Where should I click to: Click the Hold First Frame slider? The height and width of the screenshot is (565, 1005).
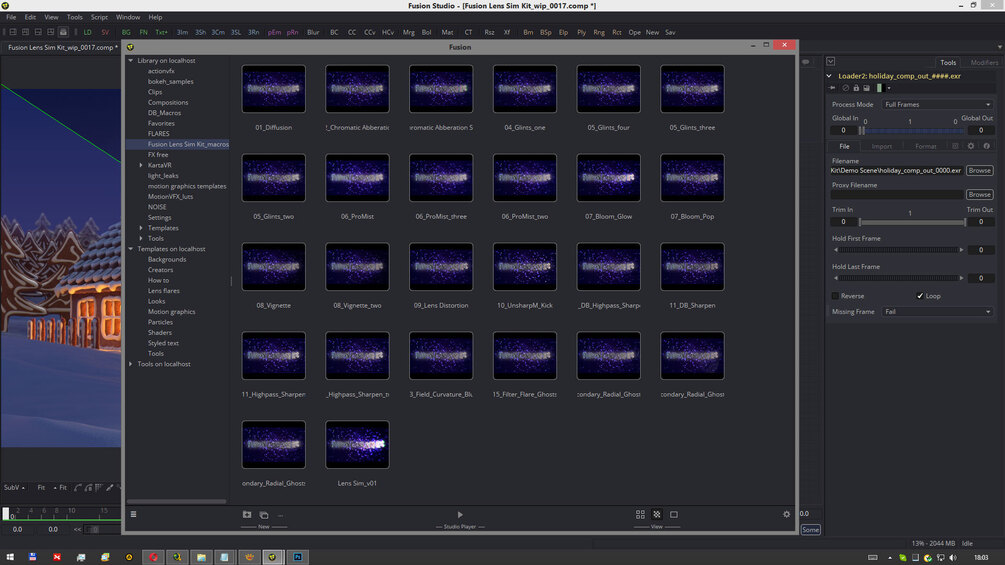click(898, 250)
